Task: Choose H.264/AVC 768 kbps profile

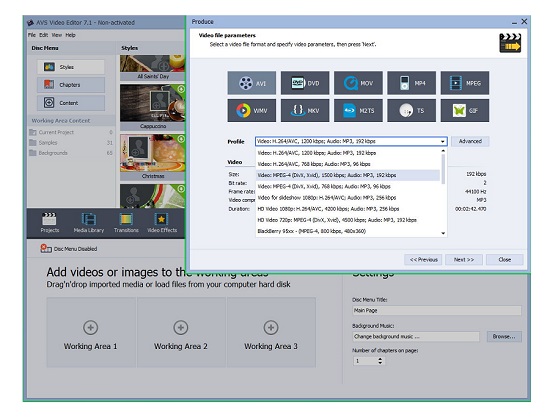Action: point(348,164)
